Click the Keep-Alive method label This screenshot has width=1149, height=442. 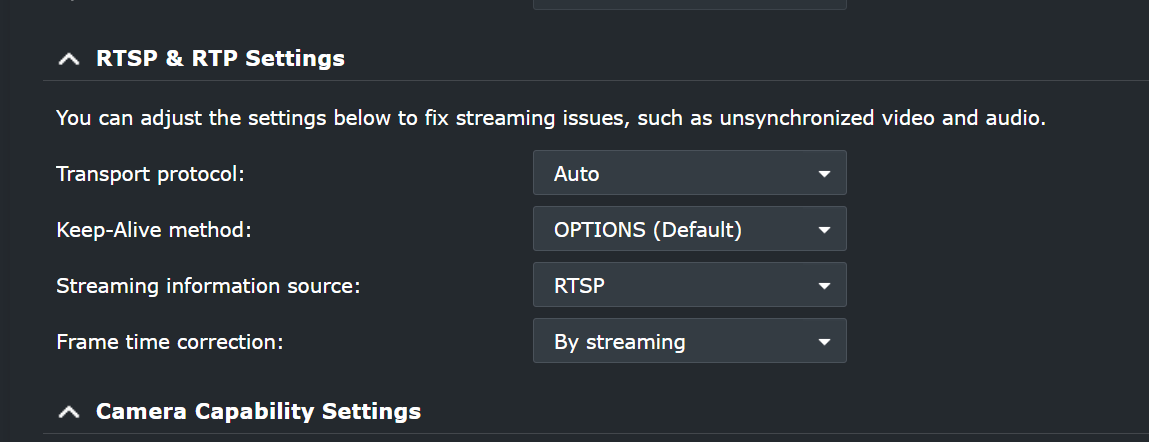[x=154, y=229]
